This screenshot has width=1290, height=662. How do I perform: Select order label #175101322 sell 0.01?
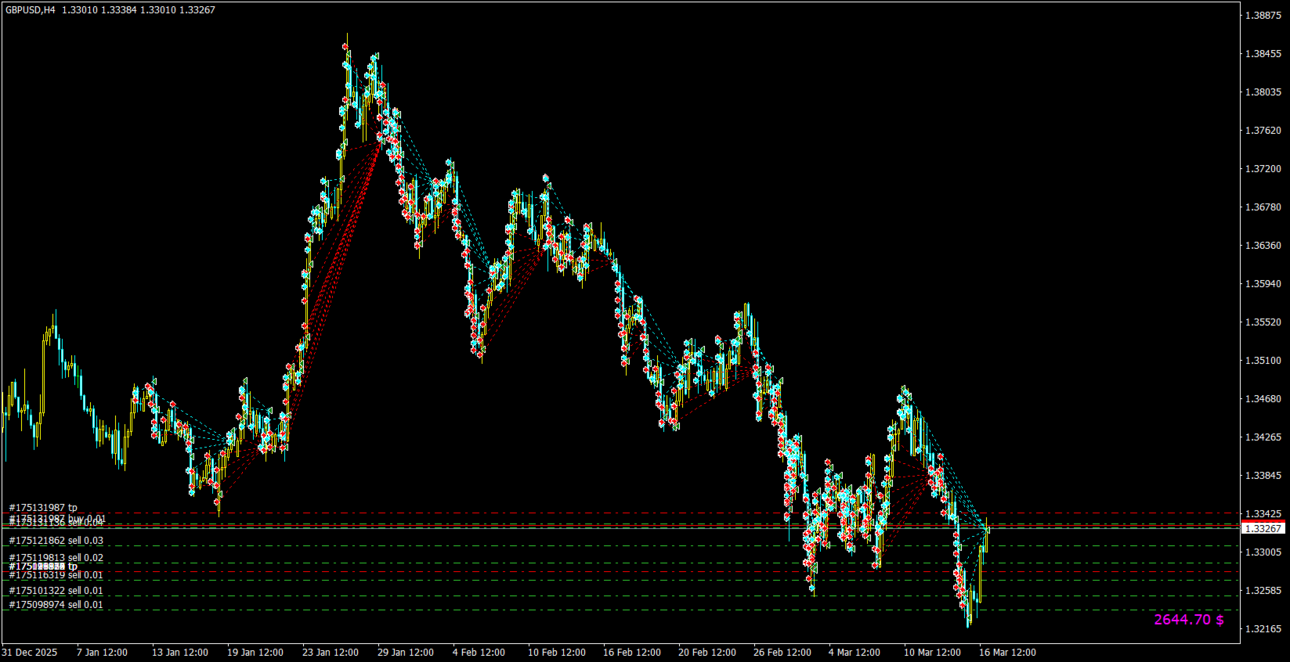(56, 591)
